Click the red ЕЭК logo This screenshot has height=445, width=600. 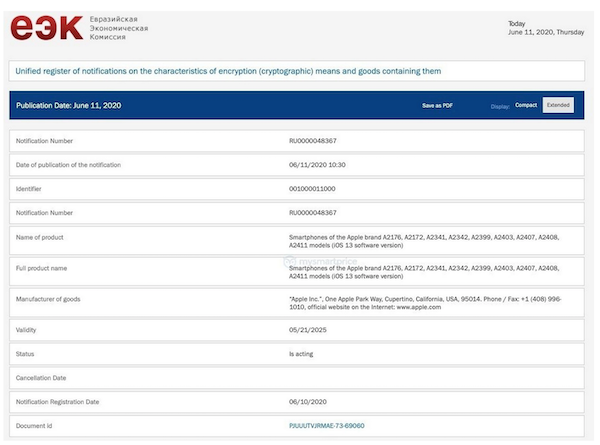(x=48, y=27)
